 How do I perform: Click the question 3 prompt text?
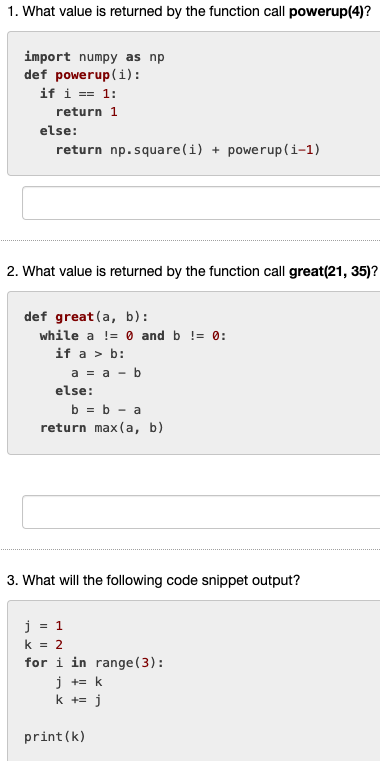pyautogui.click(x=153, y=580)
